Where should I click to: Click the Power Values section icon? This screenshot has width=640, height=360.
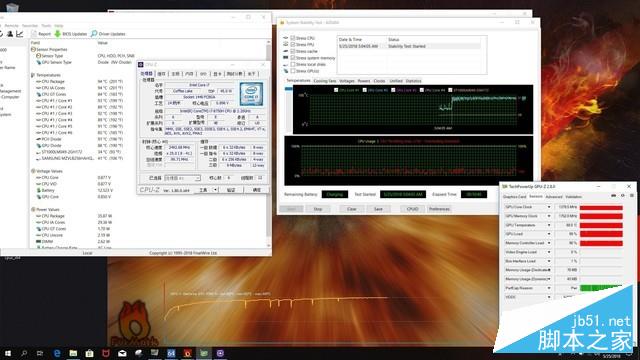33,209
